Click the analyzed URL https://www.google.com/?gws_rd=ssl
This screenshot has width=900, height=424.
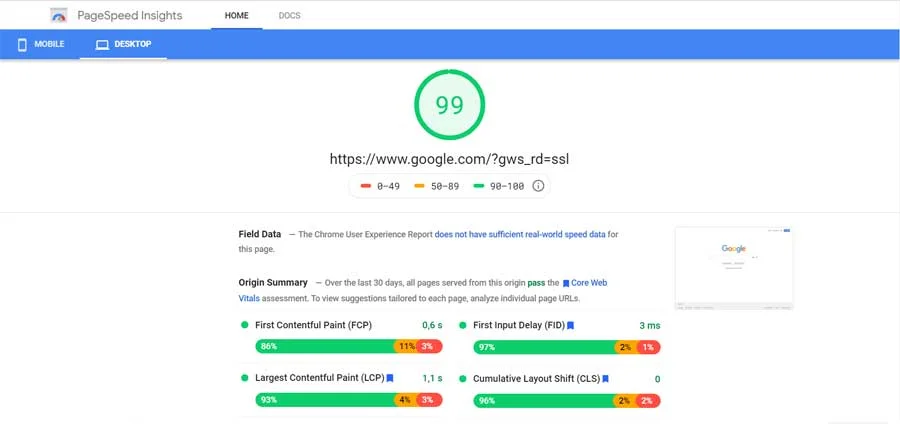pos(449,159)
